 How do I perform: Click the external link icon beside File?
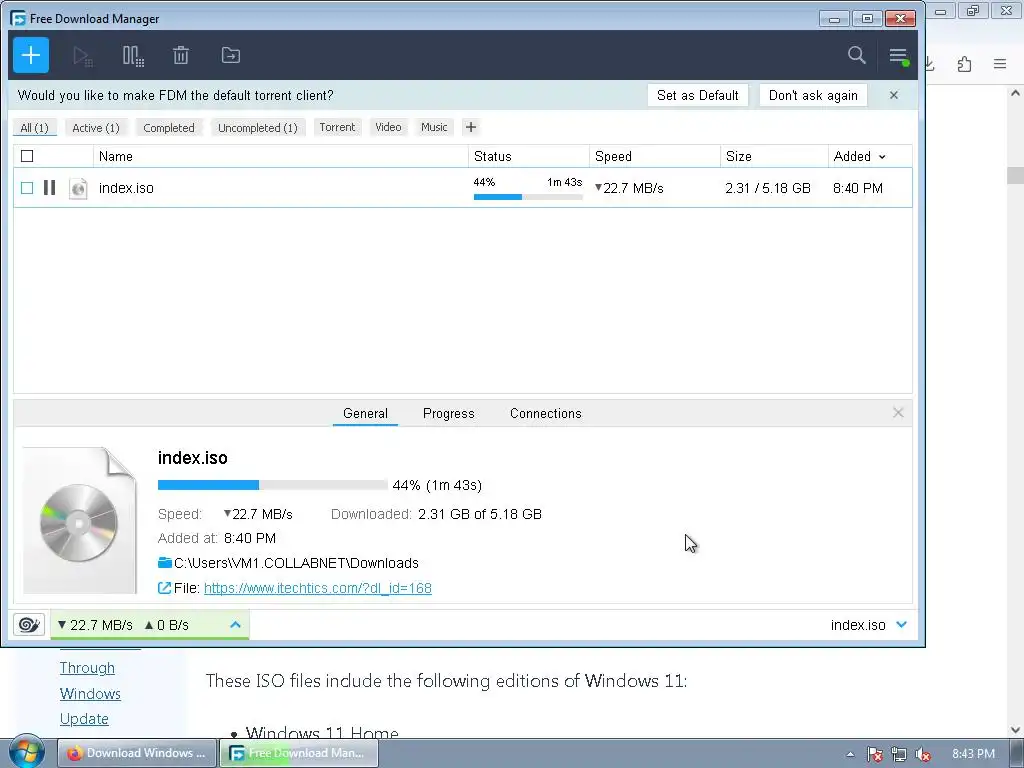click(165, 588)
